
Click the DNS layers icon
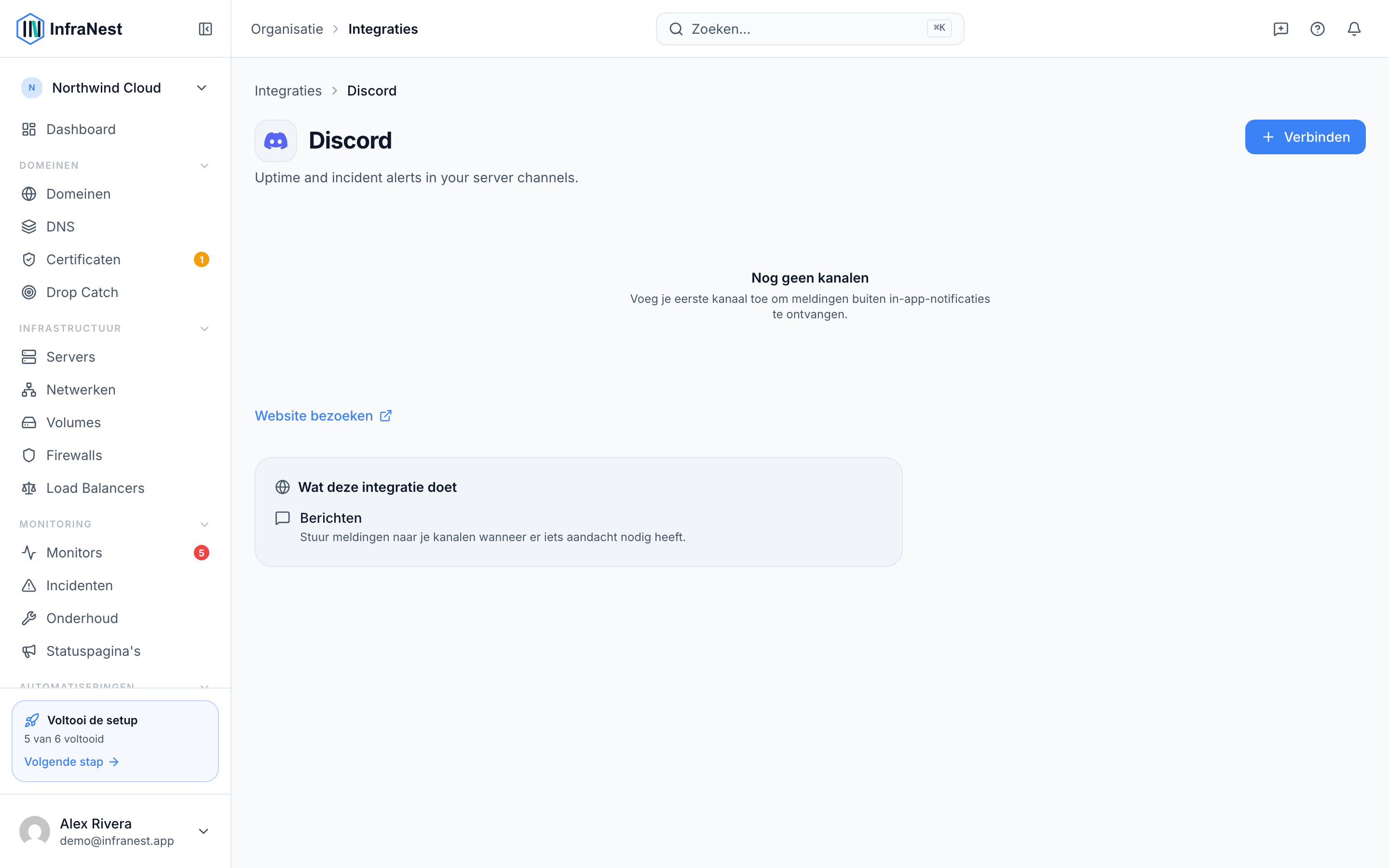pos(29,227)
